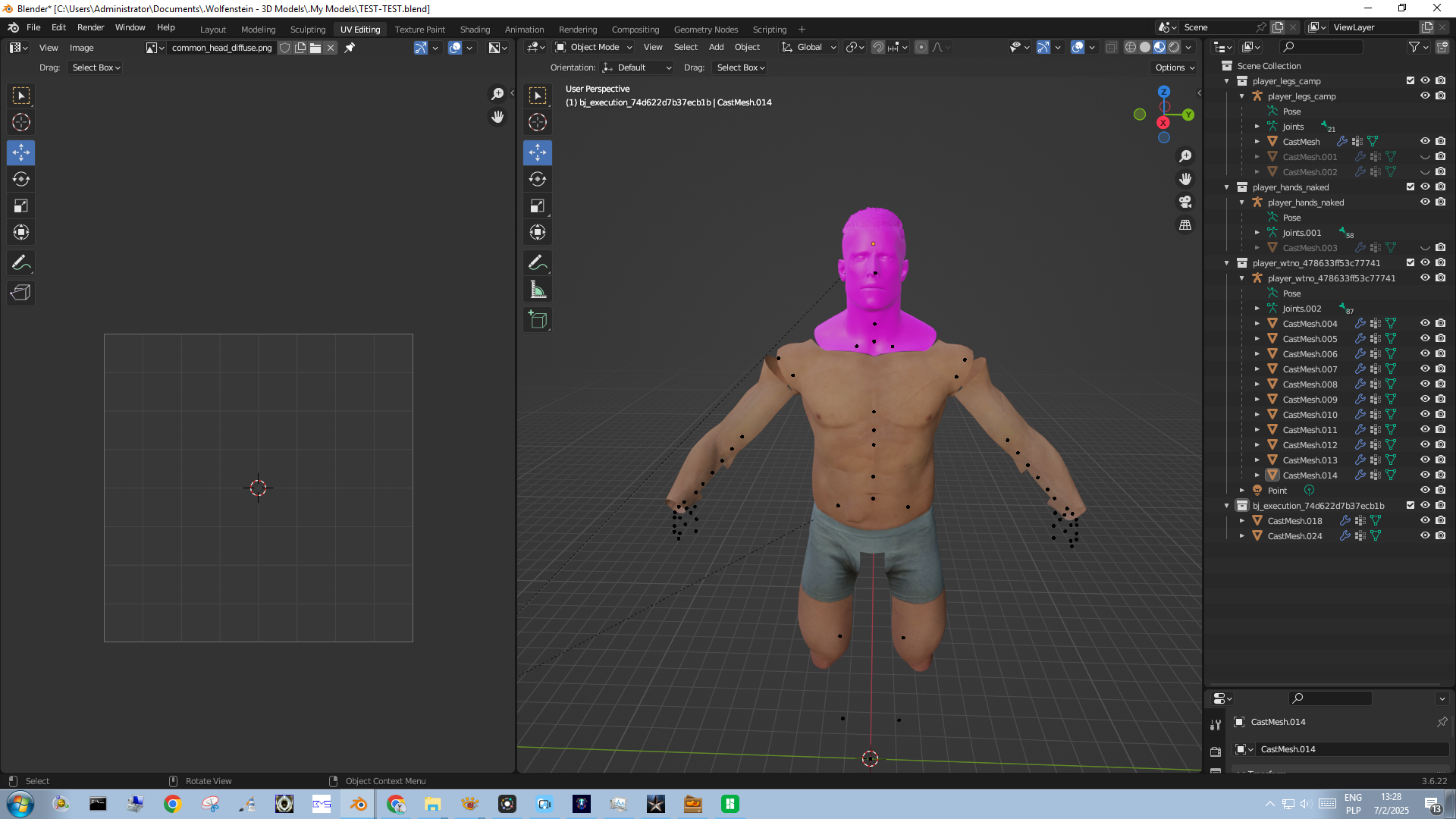Open Chrome from the taskbar

(x=173, y=804)
